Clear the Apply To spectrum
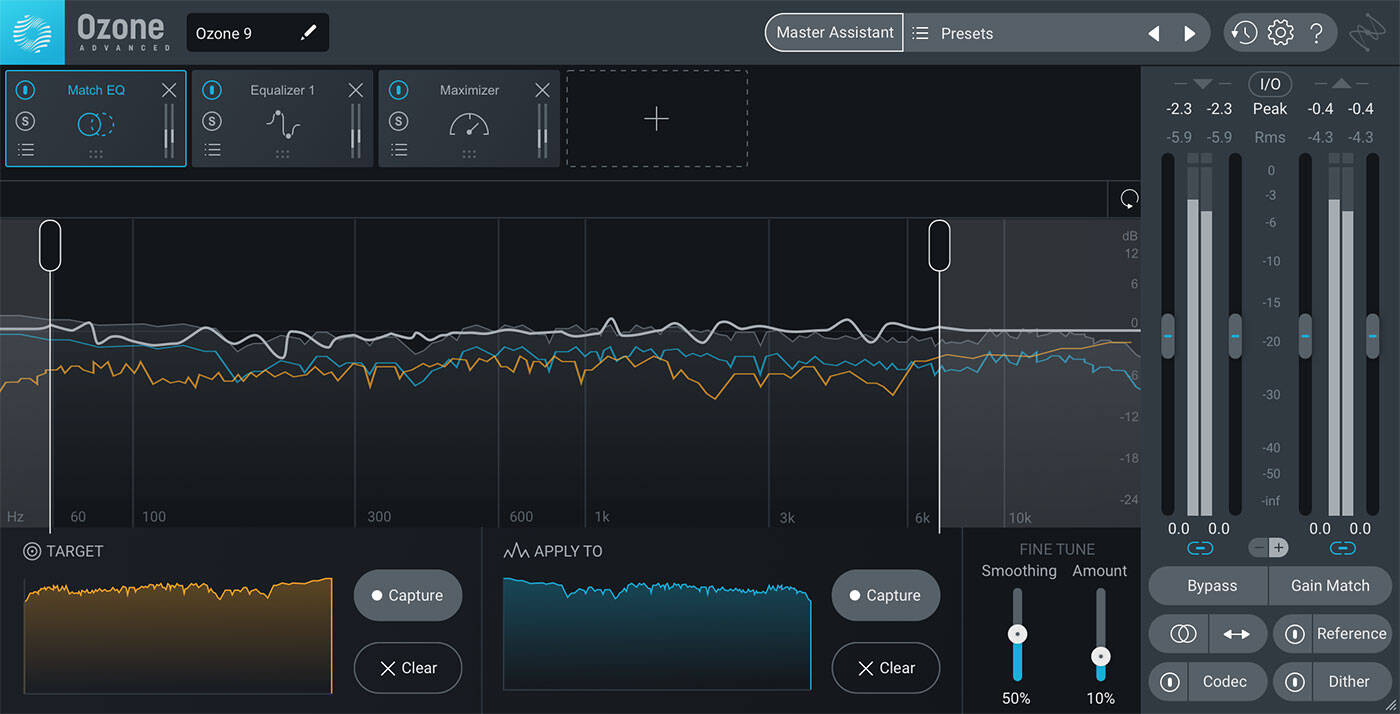The height and width of the screenshot is (714, 1400). [x=885, y=667]
